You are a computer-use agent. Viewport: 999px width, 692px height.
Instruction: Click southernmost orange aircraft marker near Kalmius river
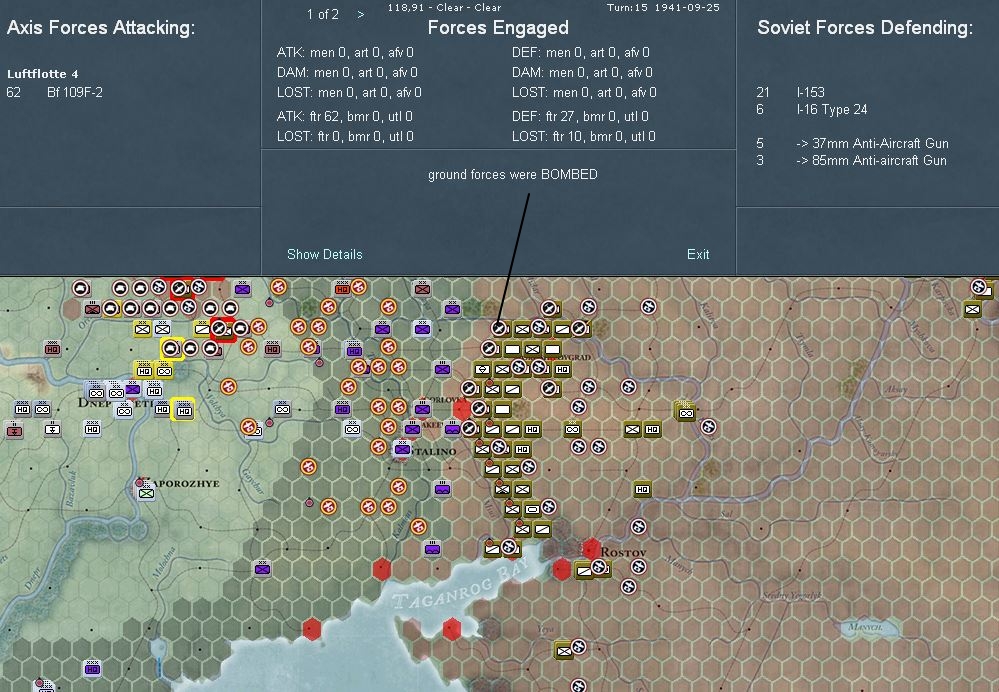[418, 526]
